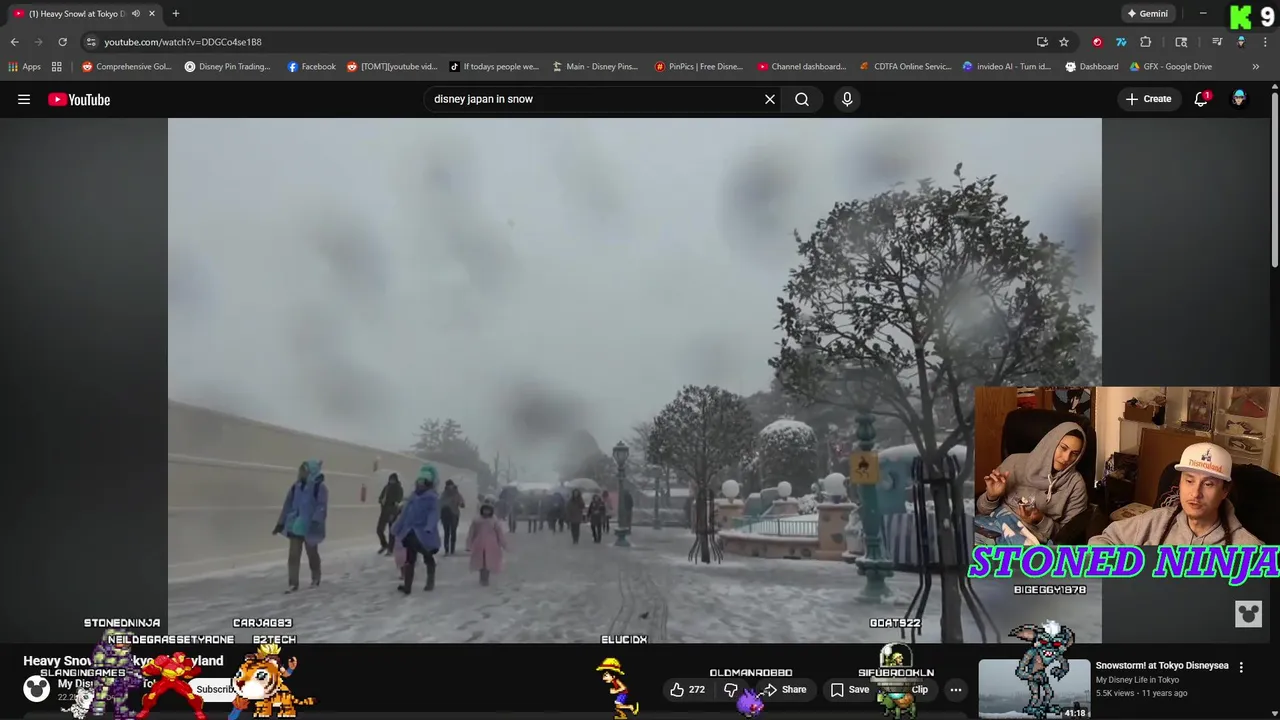Open the Snowstorm Disneysea video thumbnail
This screenshot has width=1280, height=720.
pyautogui.click(x=1034, y=688)
